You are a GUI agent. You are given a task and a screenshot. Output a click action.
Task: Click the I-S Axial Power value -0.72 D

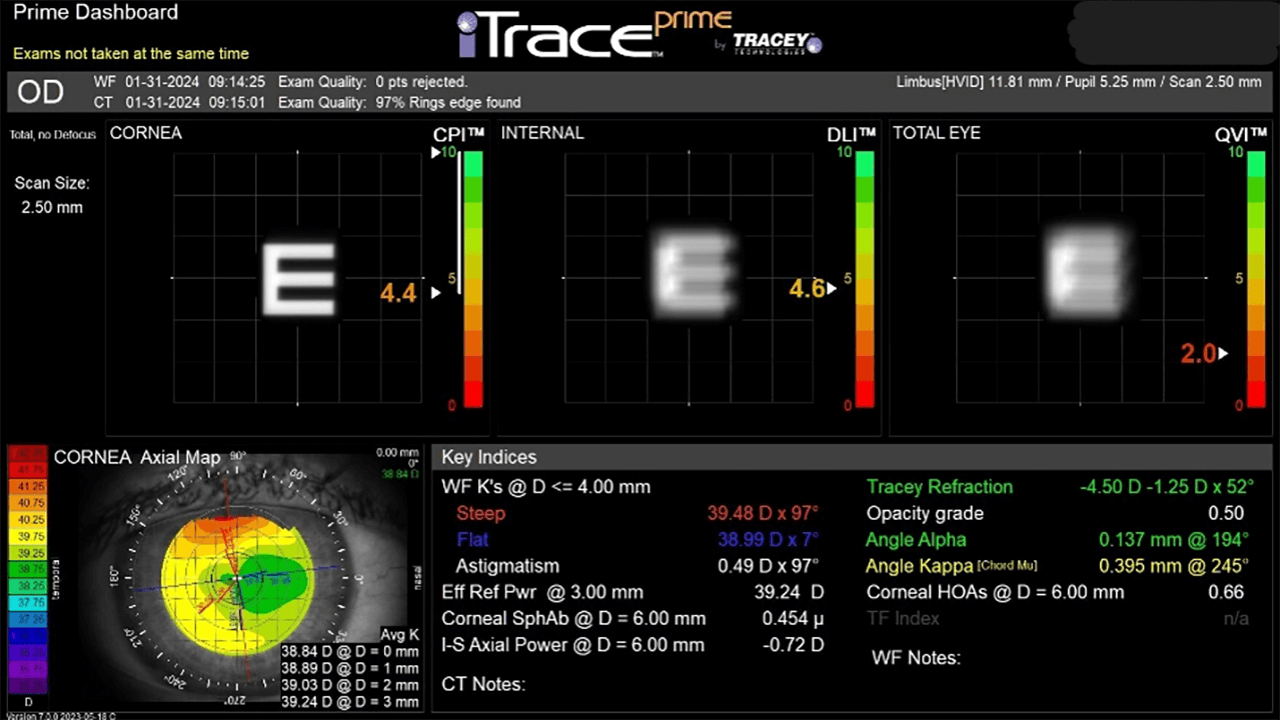793,645
